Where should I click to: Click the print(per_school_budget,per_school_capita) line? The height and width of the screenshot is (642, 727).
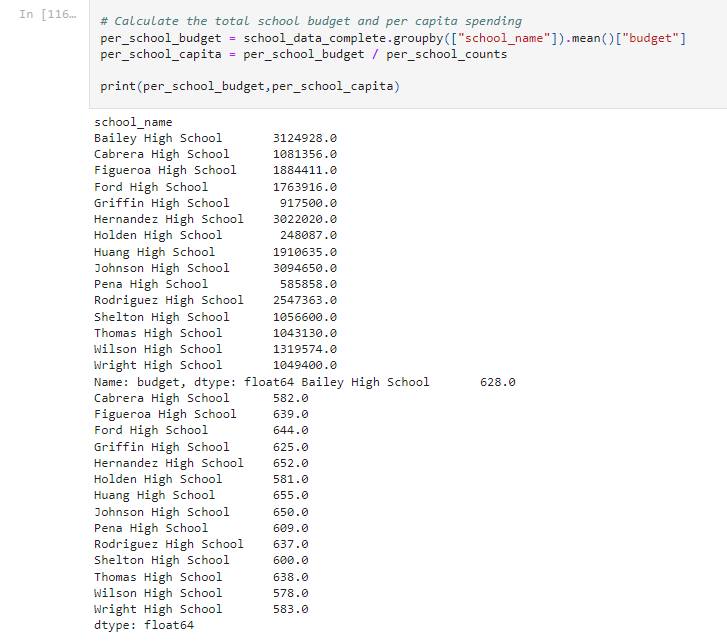(250, 86)
